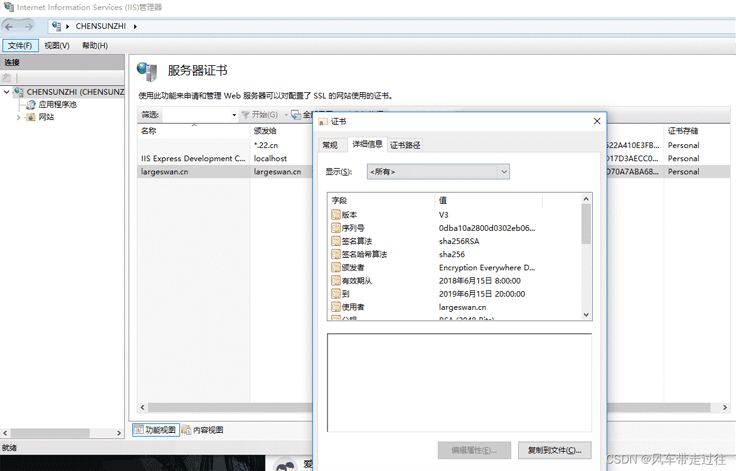Open the 文件(F) menu

[20, 46]
